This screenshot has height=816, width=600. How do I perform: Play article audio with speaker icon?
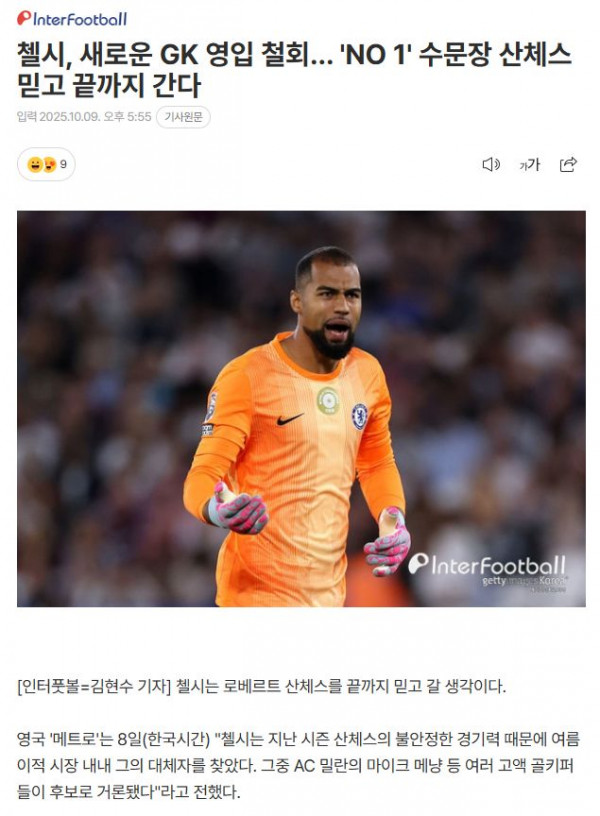[x=491, y=164]
